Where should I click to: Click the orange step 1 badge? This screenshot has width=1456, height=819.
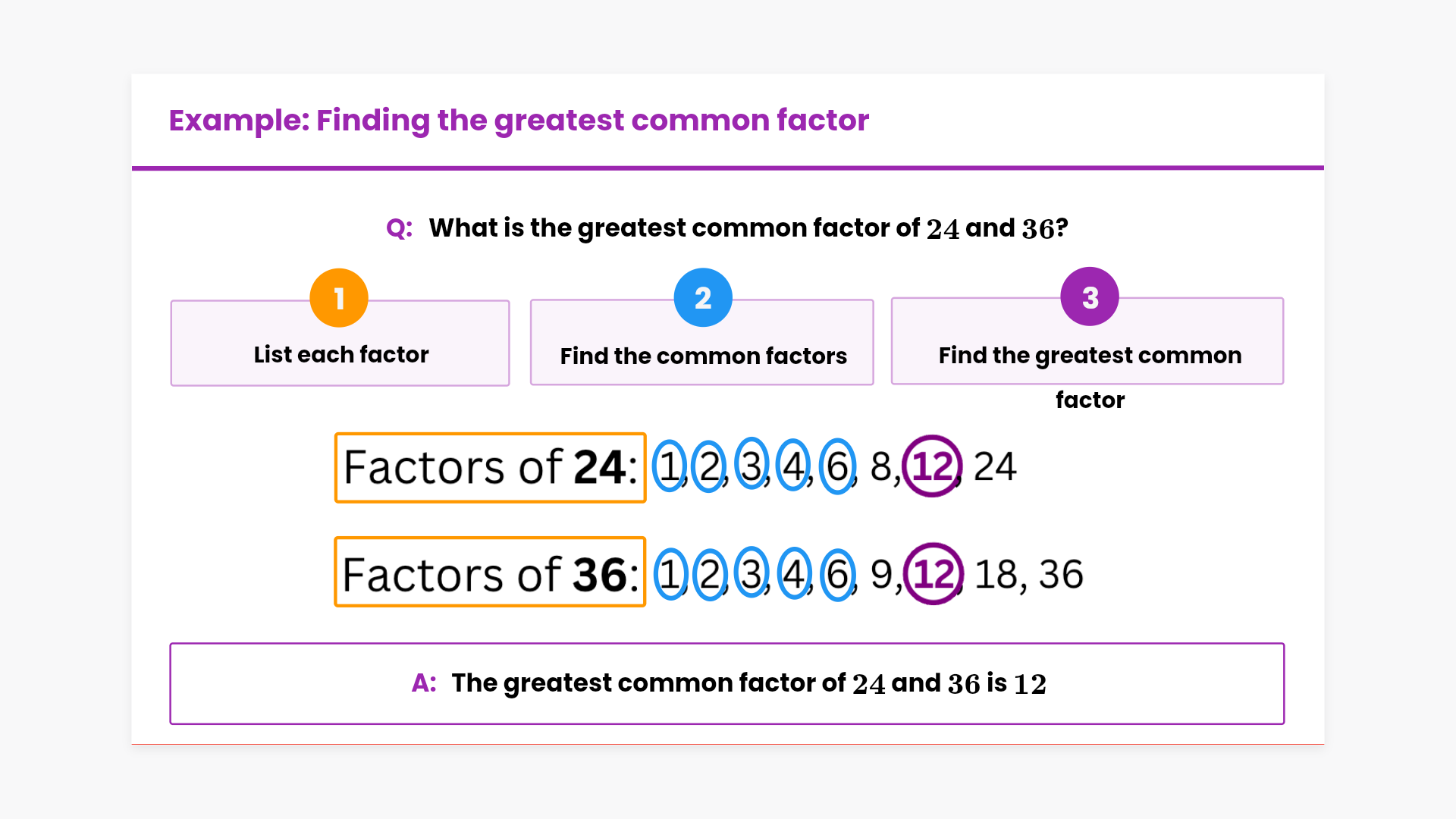[x=339, y=298]
